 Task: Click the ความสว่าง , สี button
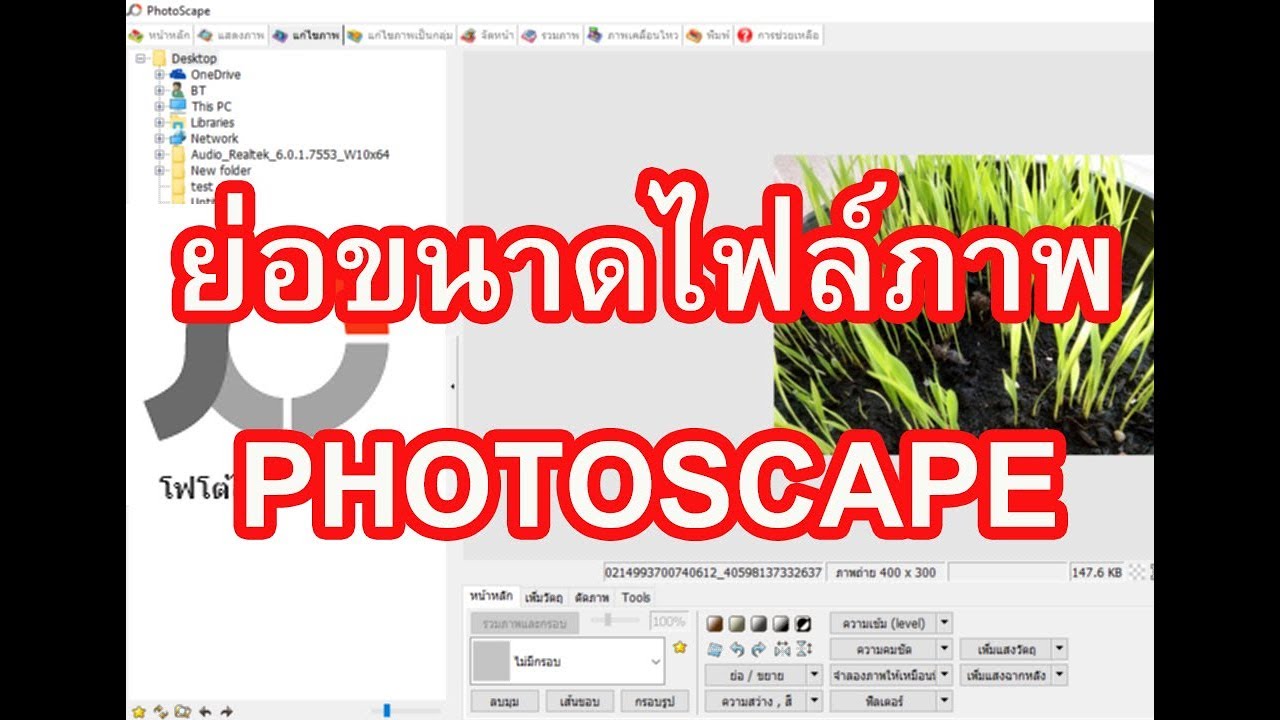755,701
